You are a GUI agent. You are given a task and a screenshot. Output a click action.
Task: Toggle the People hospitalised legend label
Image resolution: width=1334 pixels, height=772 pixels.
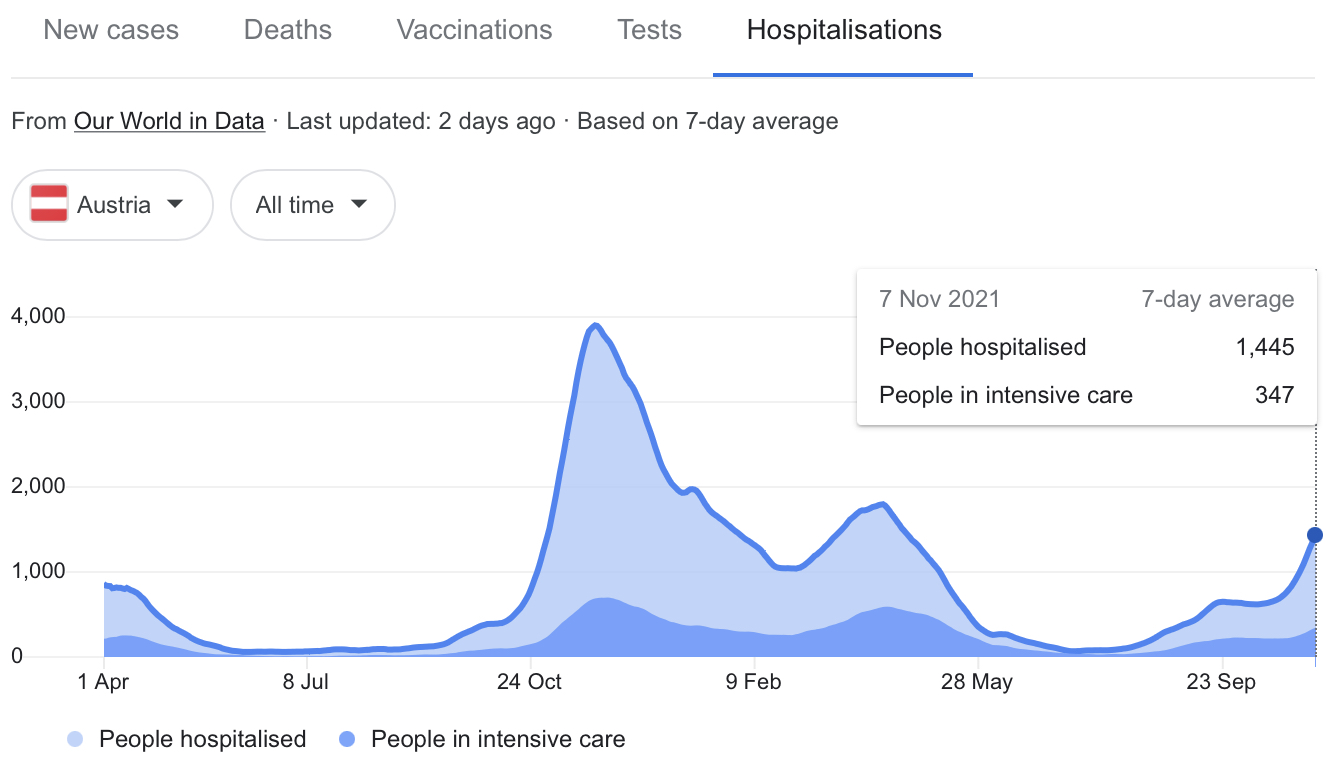[x=202, y=740]
